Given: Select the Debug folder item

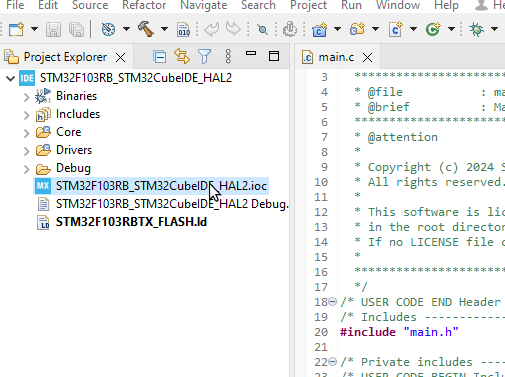Looking at the screenshot, I should 73,168.
